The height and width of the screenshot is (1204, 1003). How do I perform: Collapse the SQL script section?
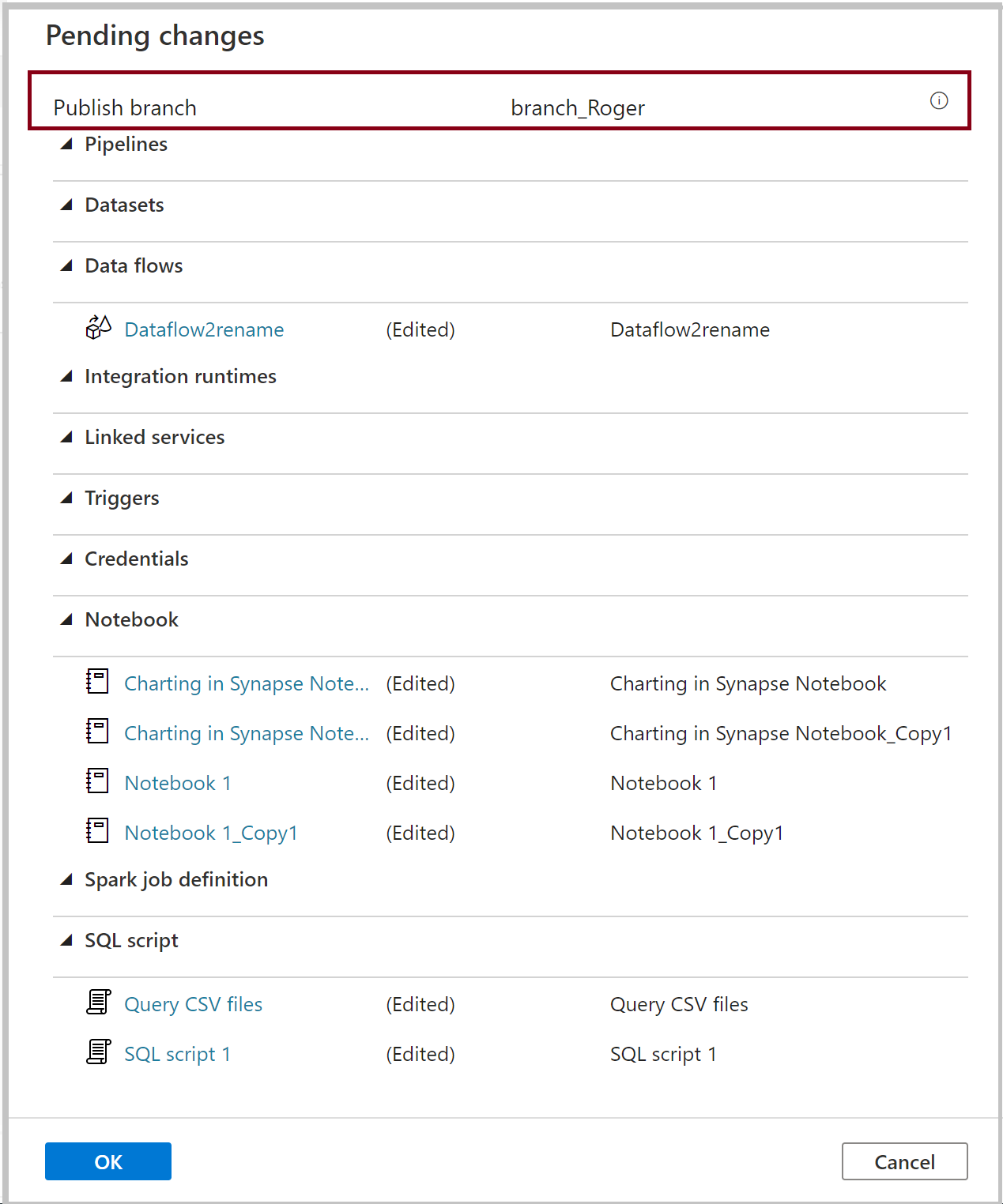point(68,939)
